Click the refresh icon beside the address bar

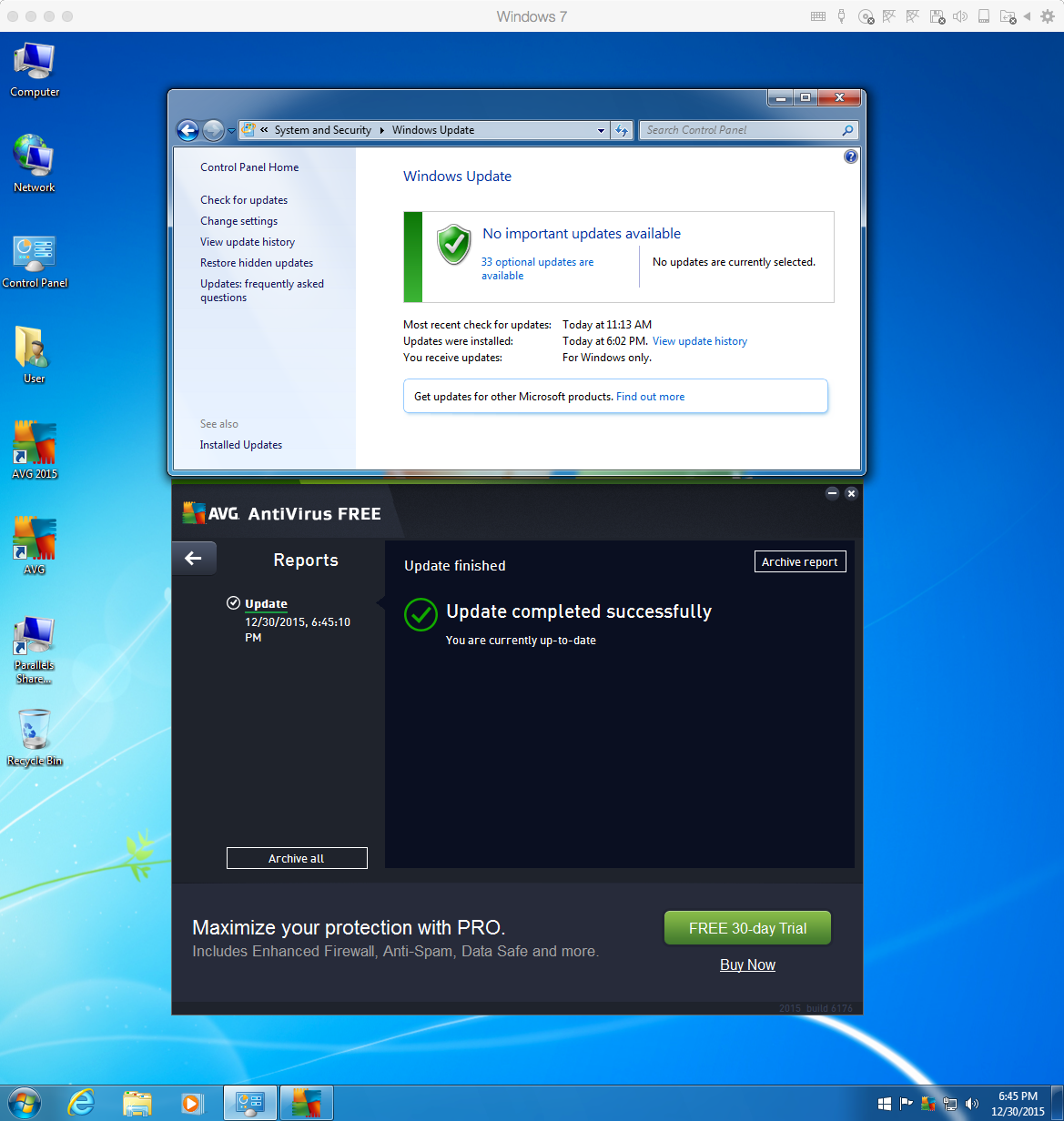coord(622,130)
